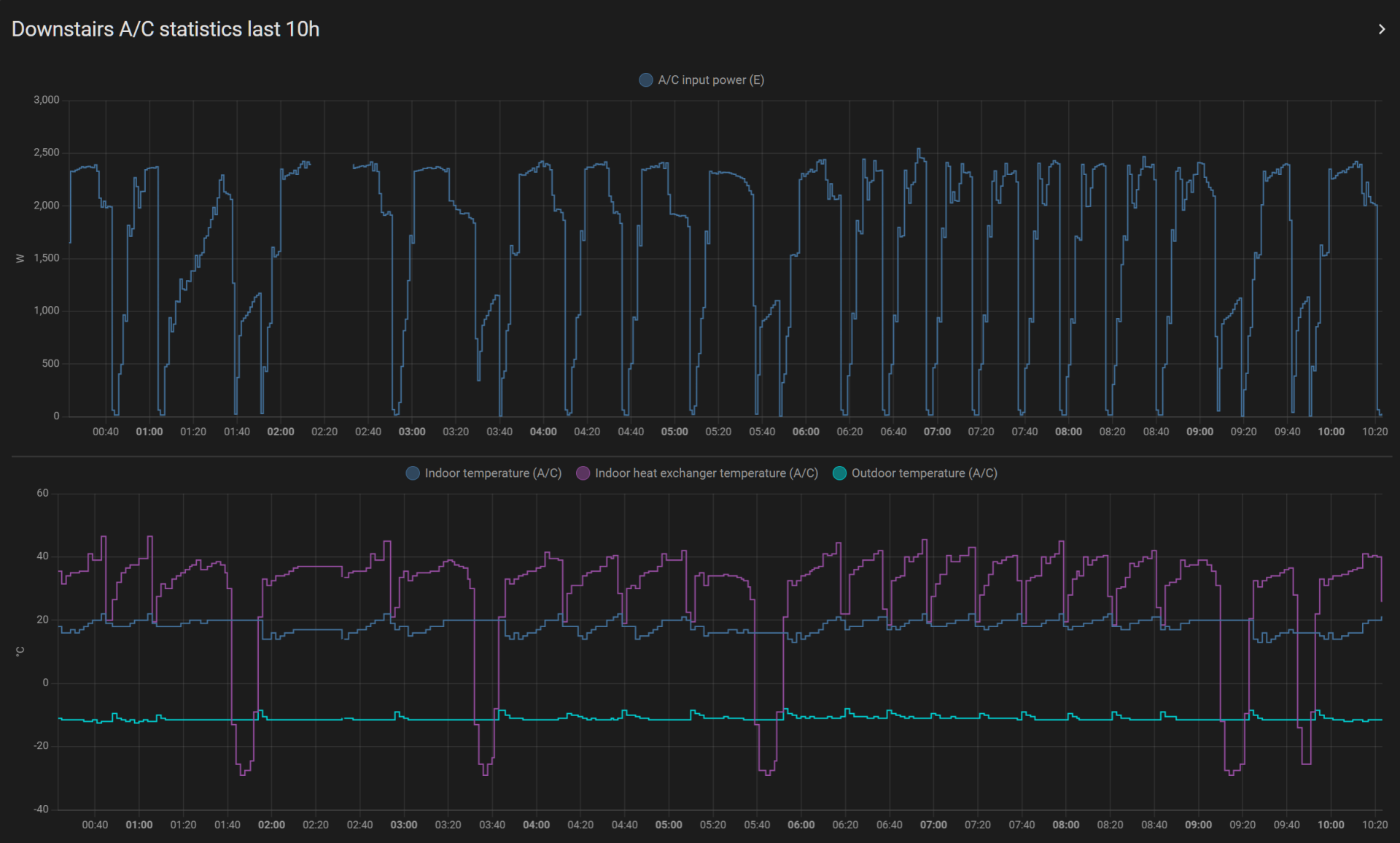Click the teal Outdoor temperature legend circle
This screenshot has width=1400, height=843.
839,473
